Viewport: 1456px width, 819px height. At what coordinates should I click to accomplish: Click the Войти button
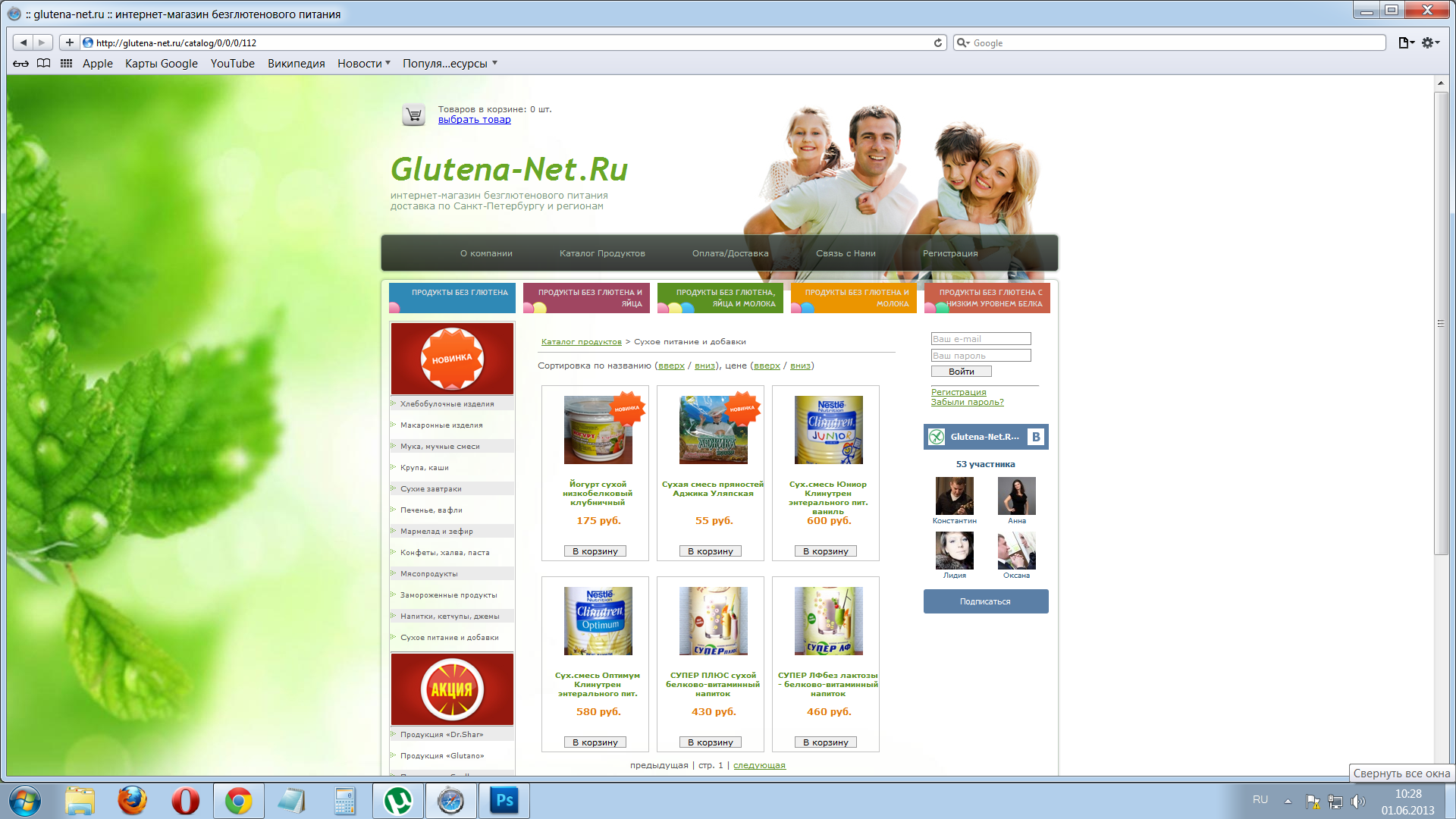pyautogui.click(x=961, y=371)
